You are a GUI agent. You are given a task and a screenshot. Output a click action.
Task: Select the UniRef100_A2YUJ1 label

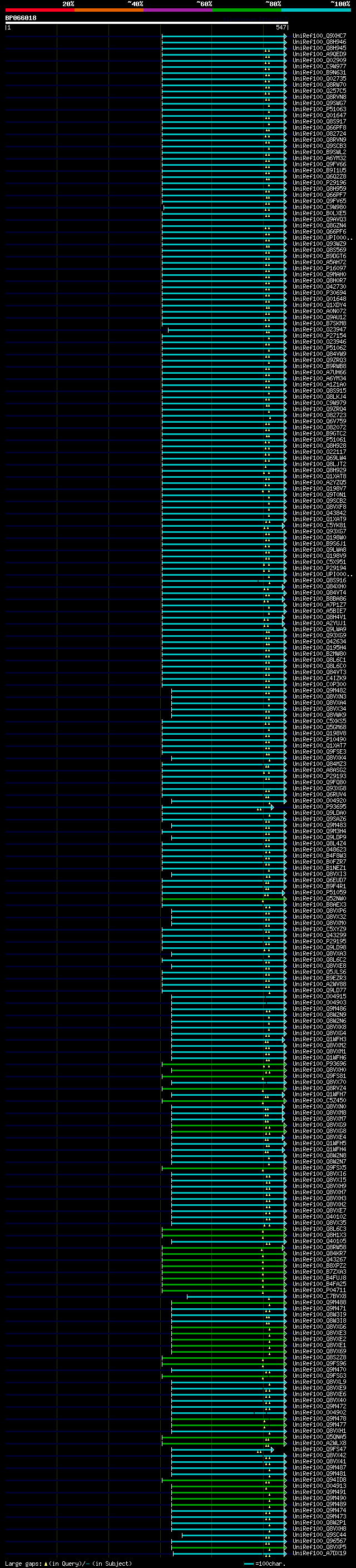click(319, 624)
